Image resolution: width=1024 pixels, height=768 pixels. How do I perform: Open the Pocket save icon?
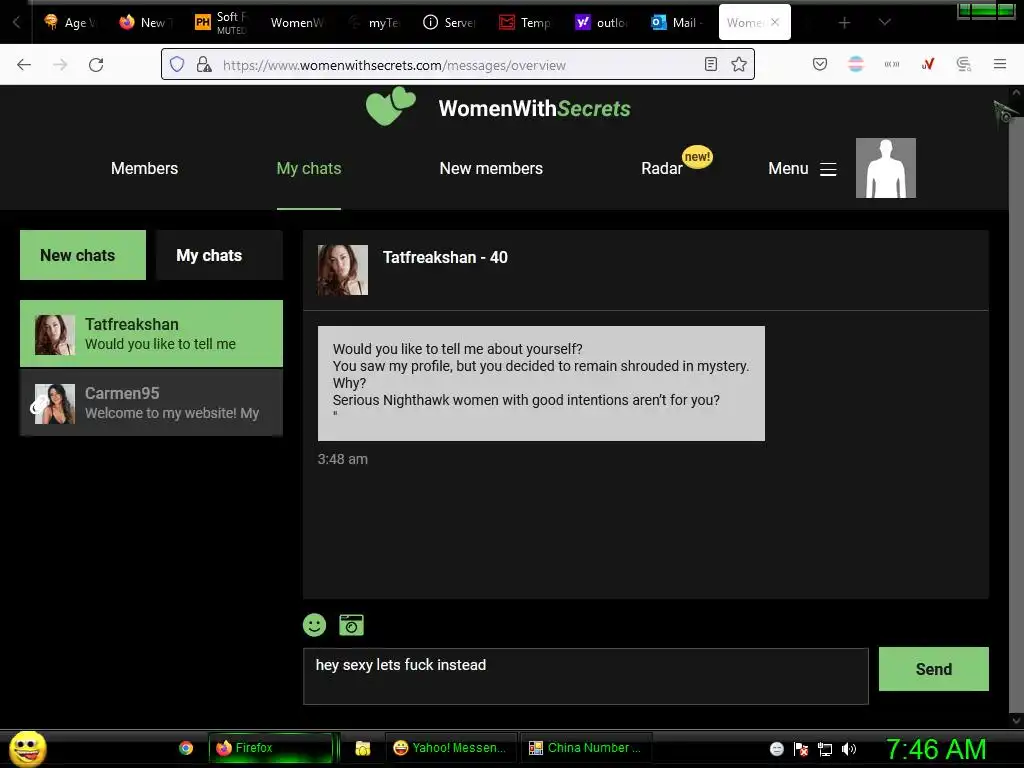click(820, 65)
